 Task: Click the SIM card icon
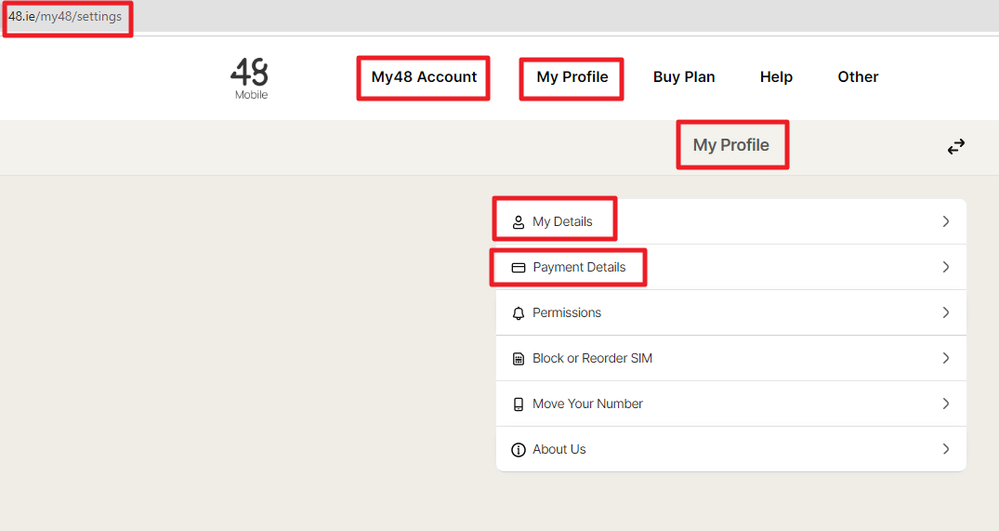point(518,359)
